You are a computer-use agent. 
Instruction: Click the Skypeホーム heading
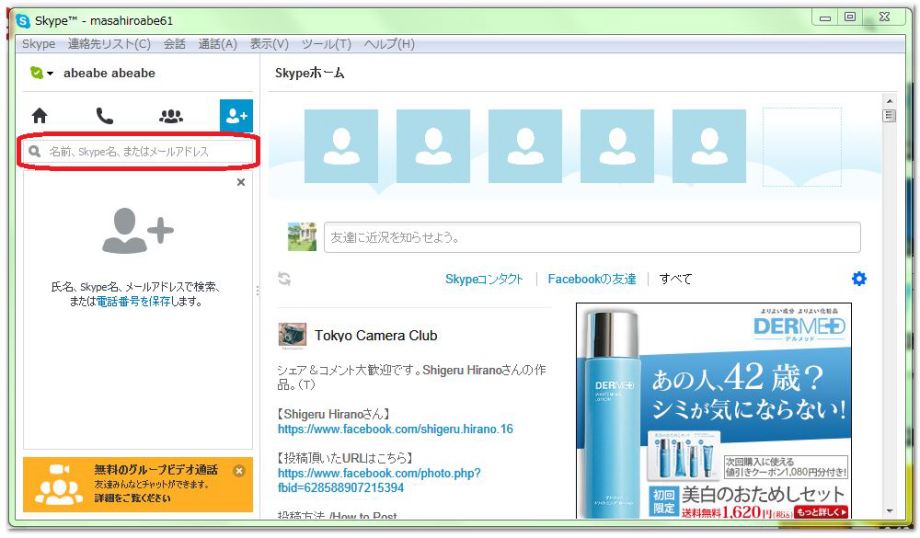pyautogui.click(x=310, y=73)
